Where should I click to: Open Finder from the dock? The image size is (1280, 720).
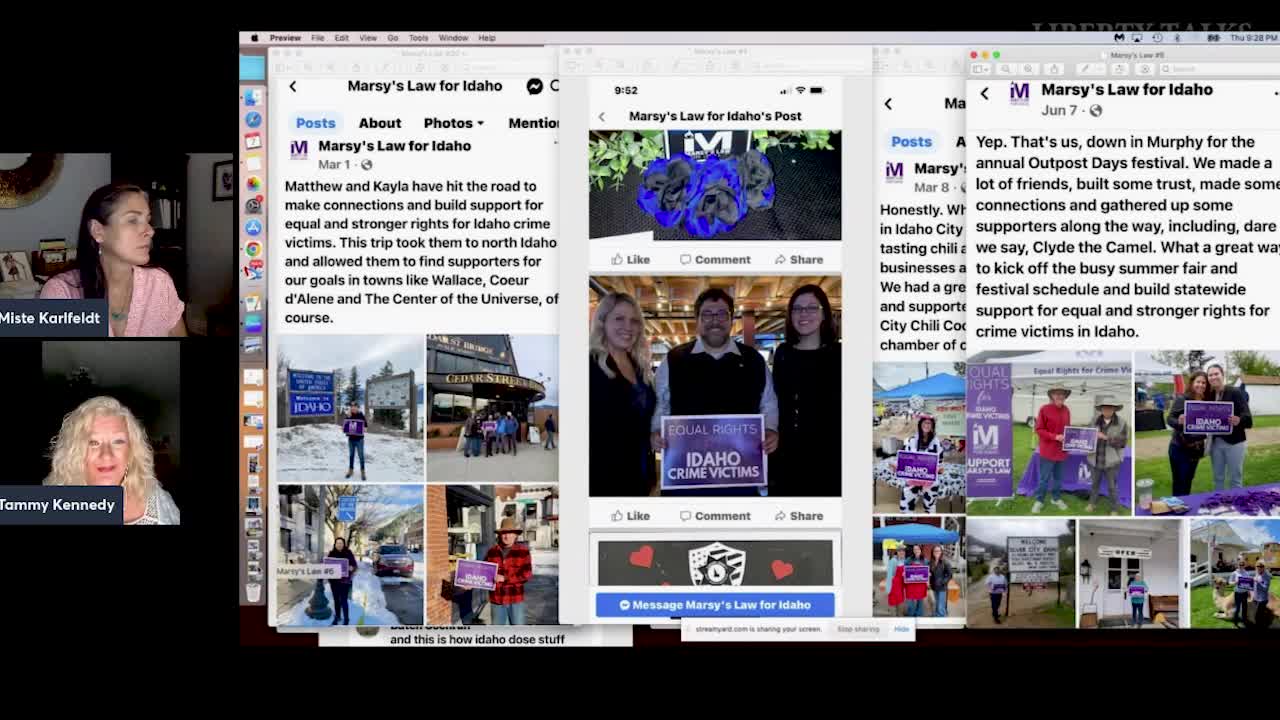coord(253,97)
